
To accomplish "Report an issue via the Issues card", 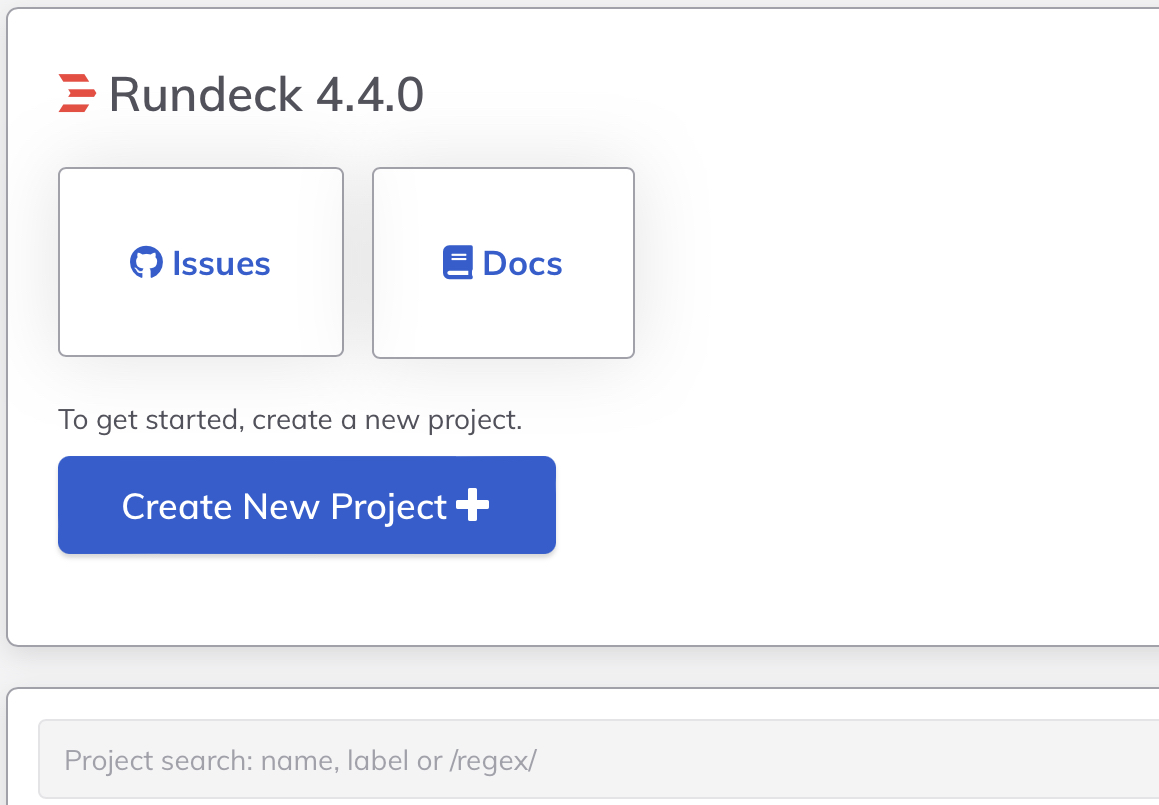I will click(200, 262).
